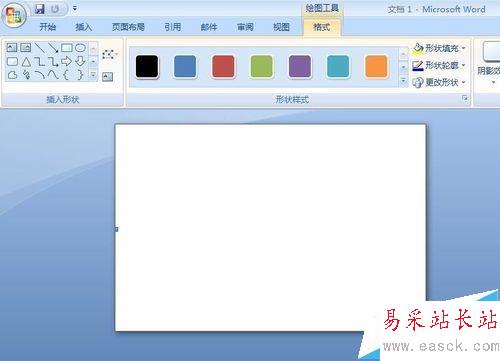This screenshot has width=500, height=361.
Task: Open the 形状轮廓 outline dropdown
Action: (x=439, y=65)
